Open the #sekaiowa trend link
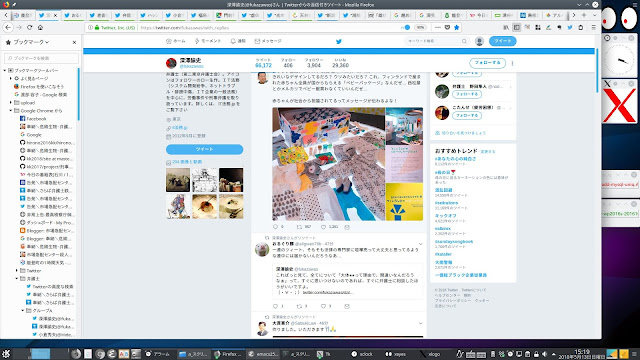Viewport: 640px width, 360px height. pyautogui.click(x=446, y=203)
